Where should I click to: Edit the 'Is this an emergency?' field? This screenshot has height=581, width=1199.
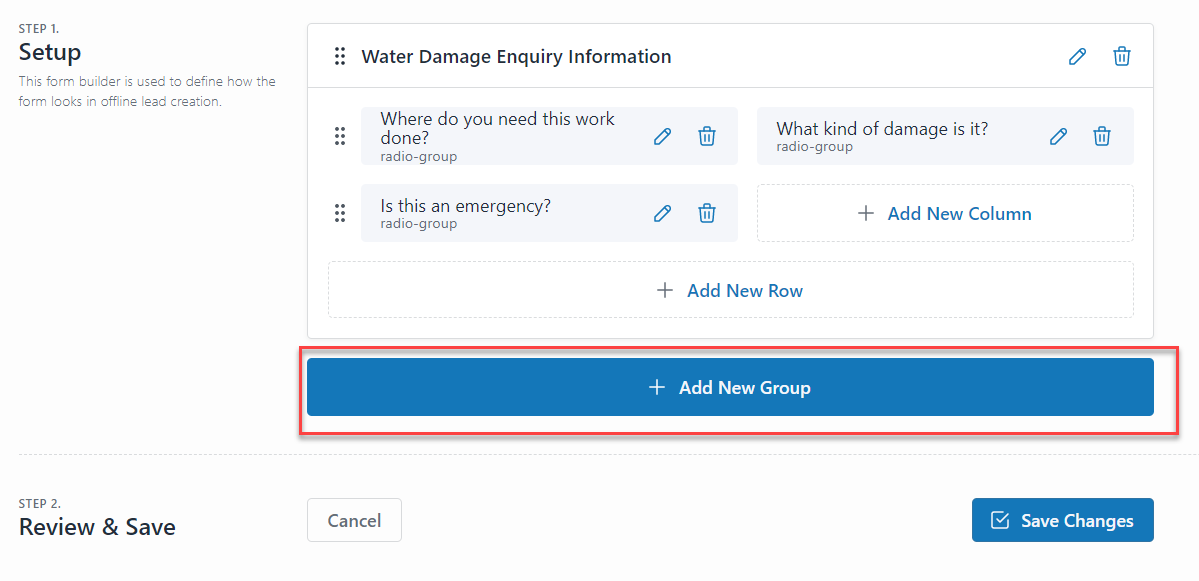point(662,213)
